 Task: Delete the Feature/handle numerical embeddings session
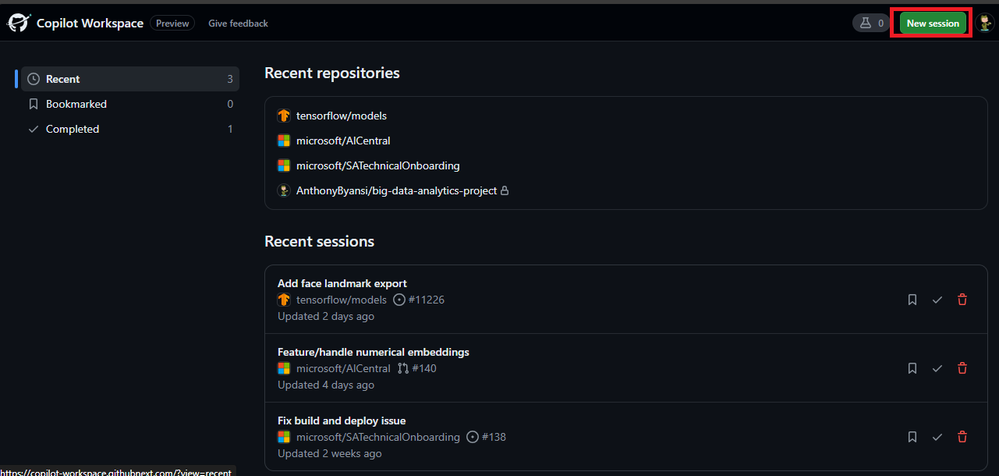(962, 368)
